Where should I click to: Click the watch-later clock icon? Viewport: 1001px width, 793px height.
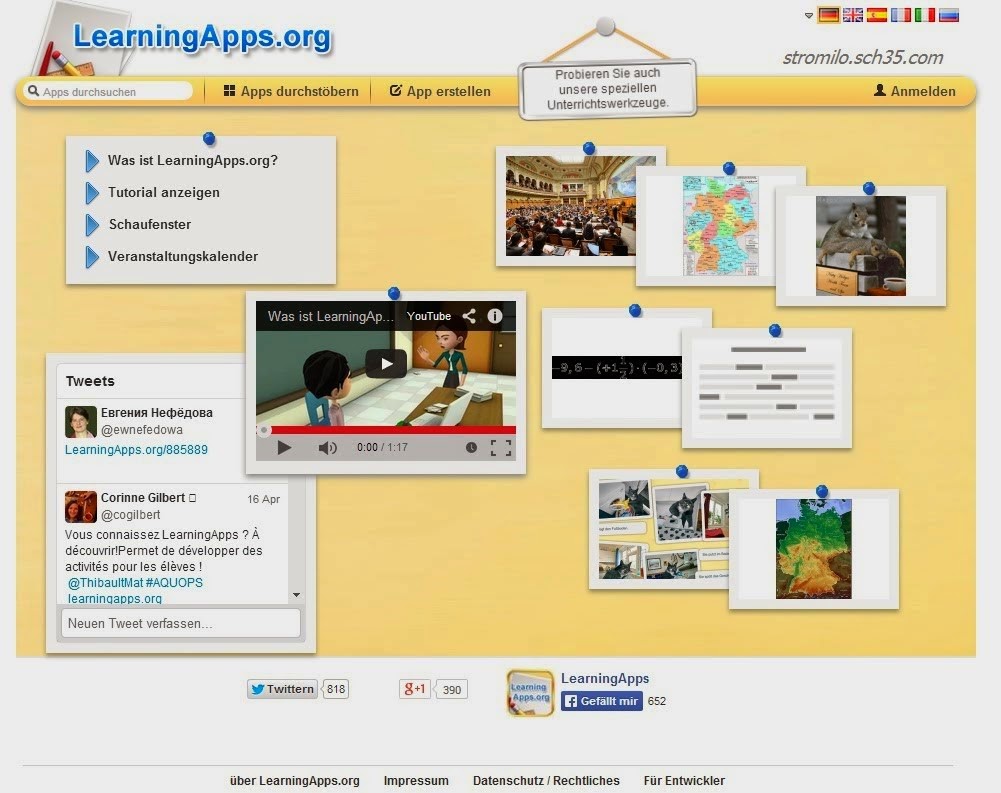click(471, 448)
